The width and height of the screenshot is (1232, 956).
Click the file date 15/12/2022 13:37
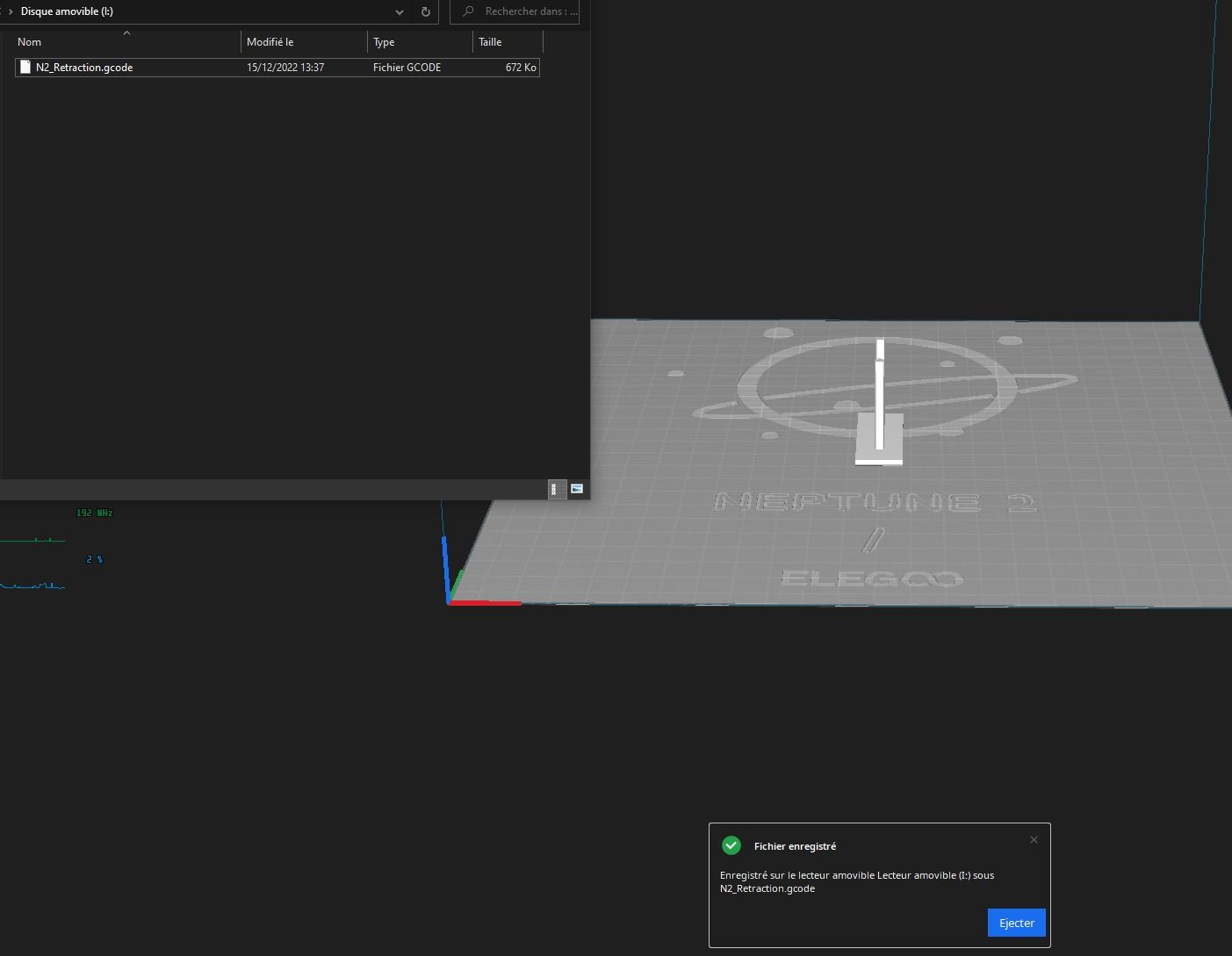coord(285,68)
